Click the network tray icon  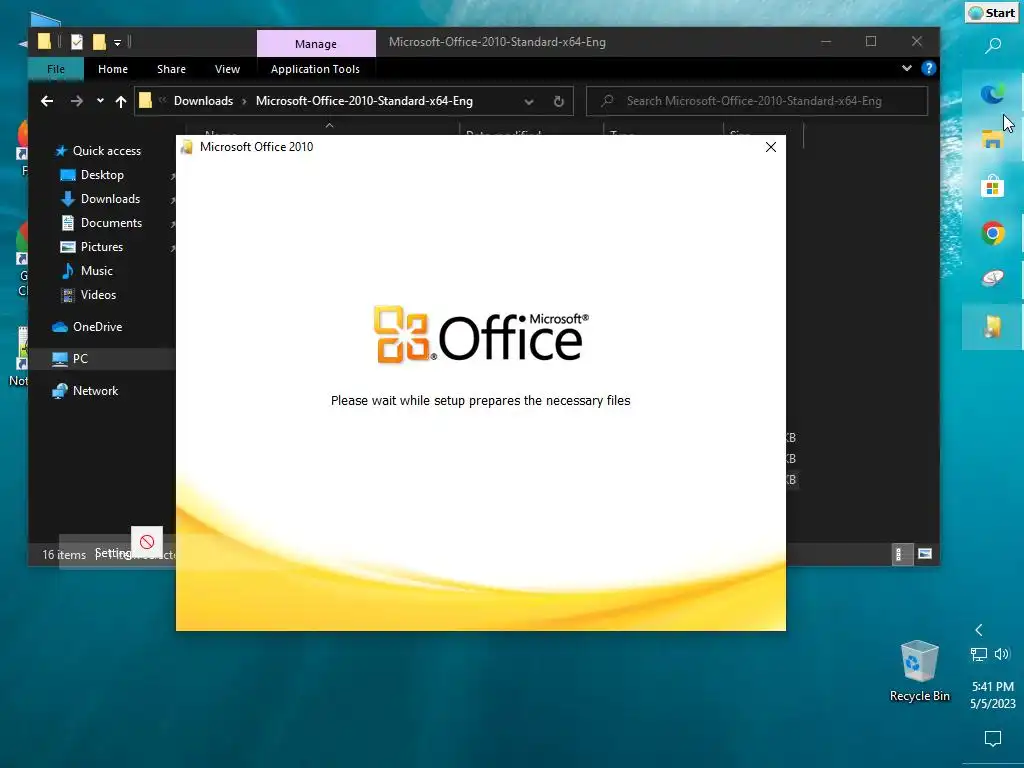(x=978, y=654)
